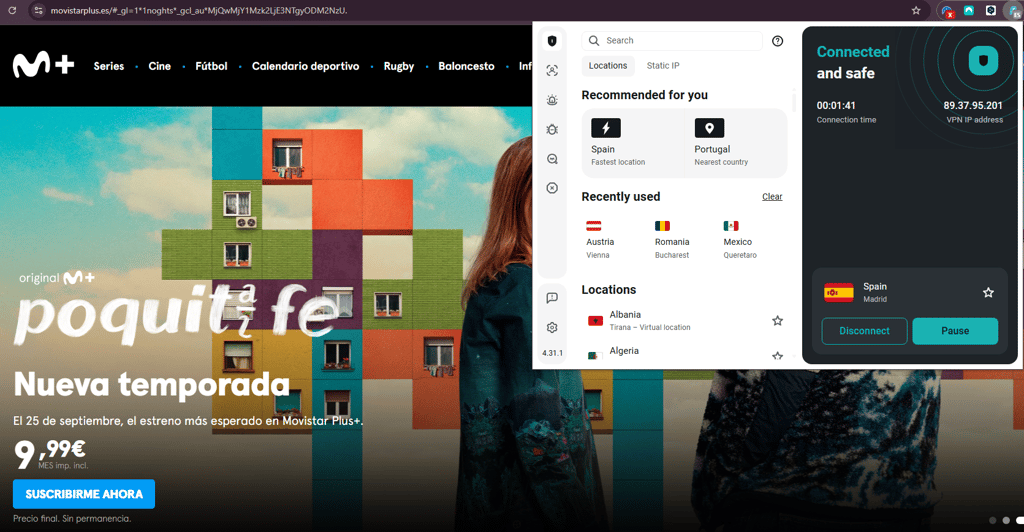Click the SUSCRIBIRME AHORA button

pos(84,494)
